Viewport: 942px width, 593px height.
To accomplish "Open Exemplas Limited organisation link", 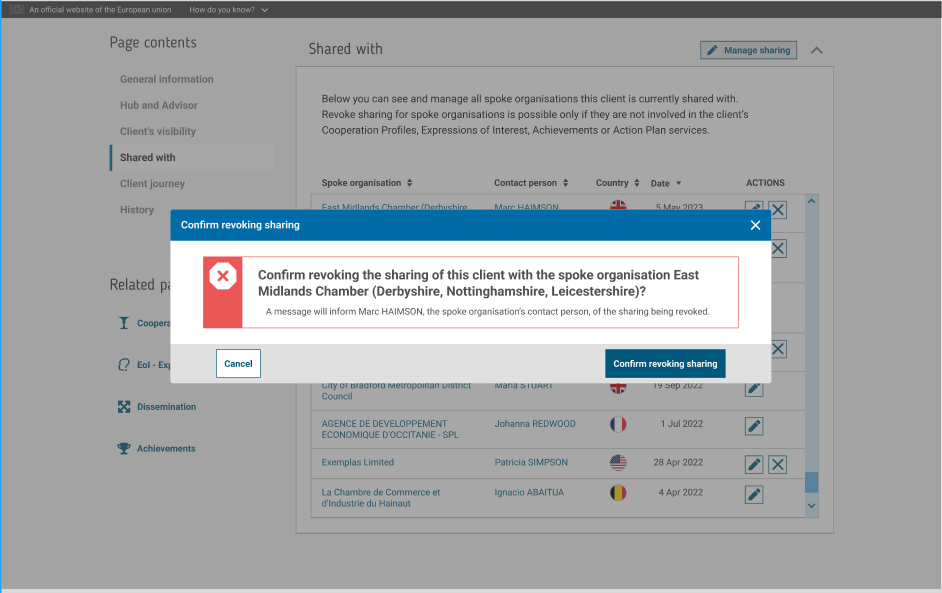I will pyautogui.click(x=357, y=462).
